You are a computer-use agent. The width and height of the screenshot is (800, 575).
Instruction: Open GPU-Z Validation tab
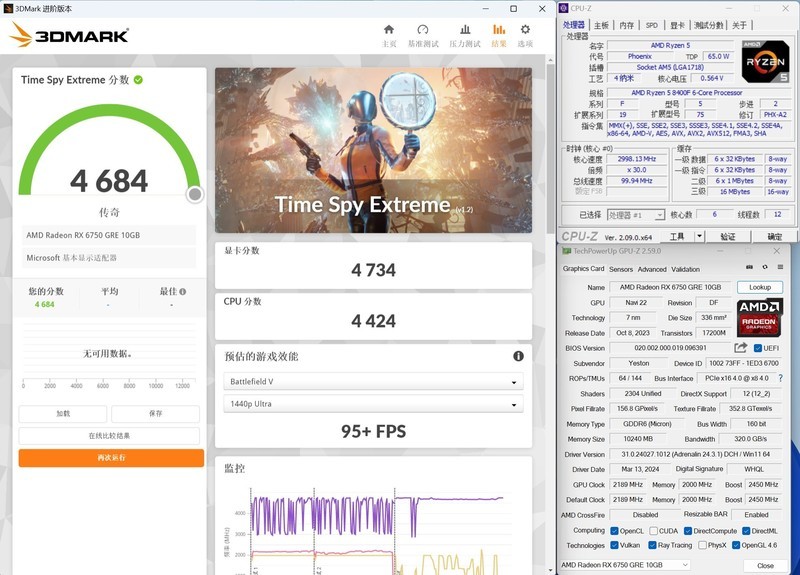(x=685, y=269)
